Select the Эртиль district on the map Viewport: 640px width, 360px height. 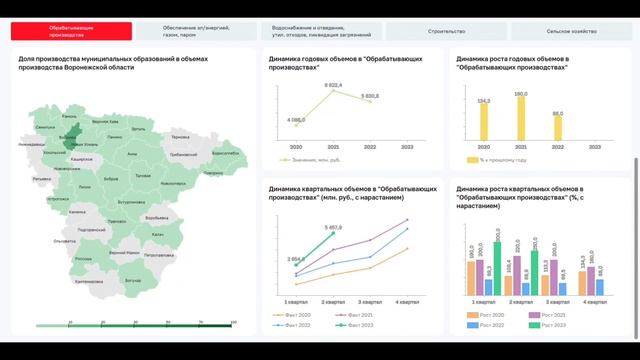(138, 129)
